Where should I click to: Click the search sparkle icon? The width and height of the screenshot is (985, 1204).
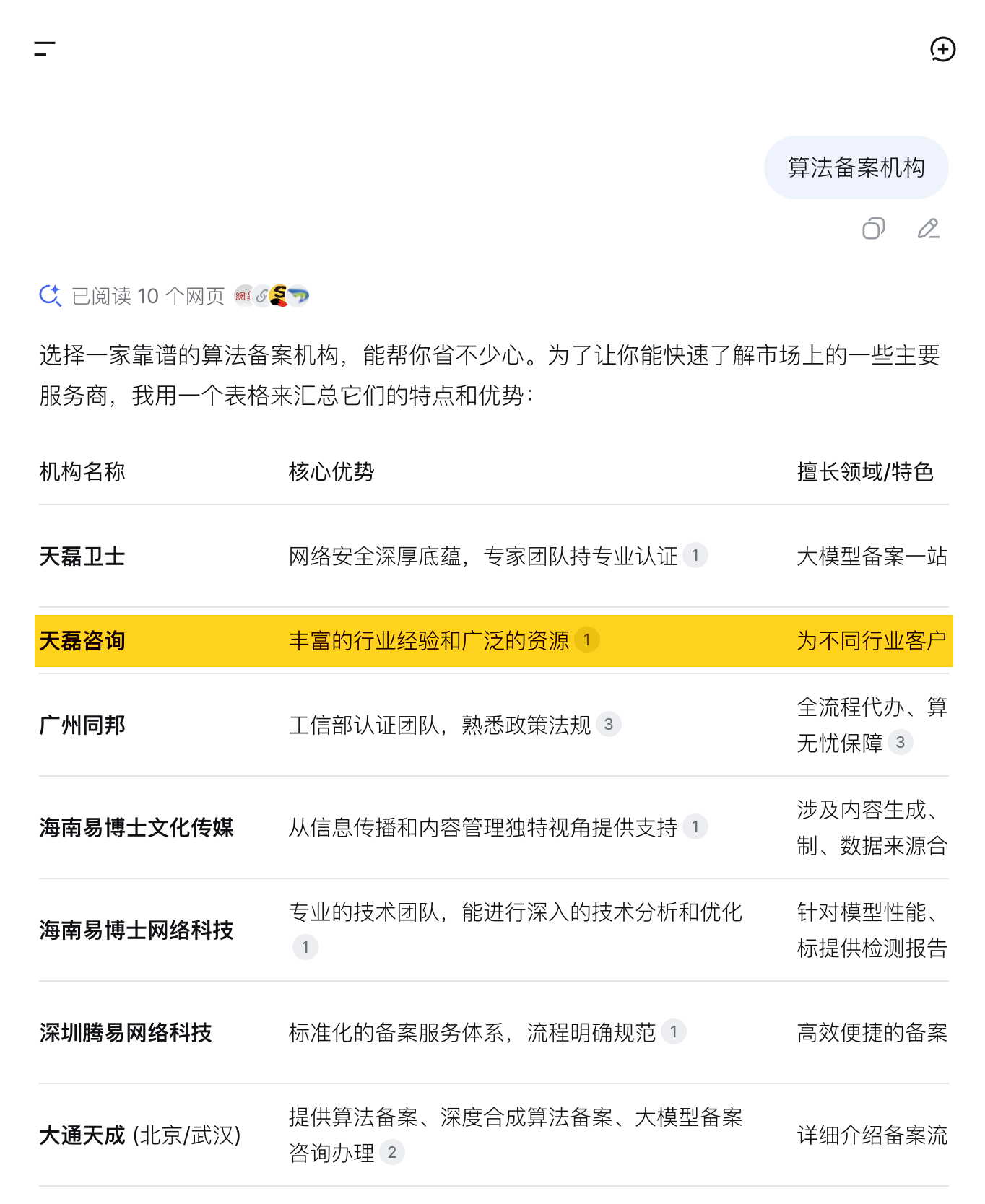pos(51,295)
